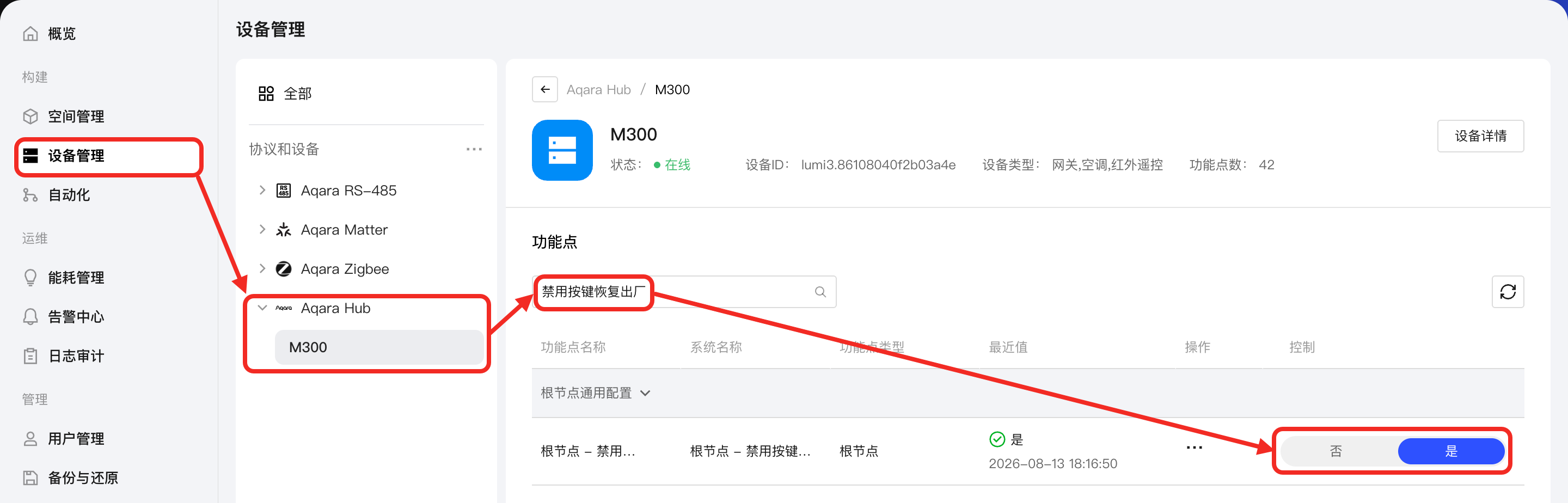Click the Aqara RS-485 protocol icon
Image resolution: width=1568 pixels, height=503 pixels.
(x=284, y=191)
